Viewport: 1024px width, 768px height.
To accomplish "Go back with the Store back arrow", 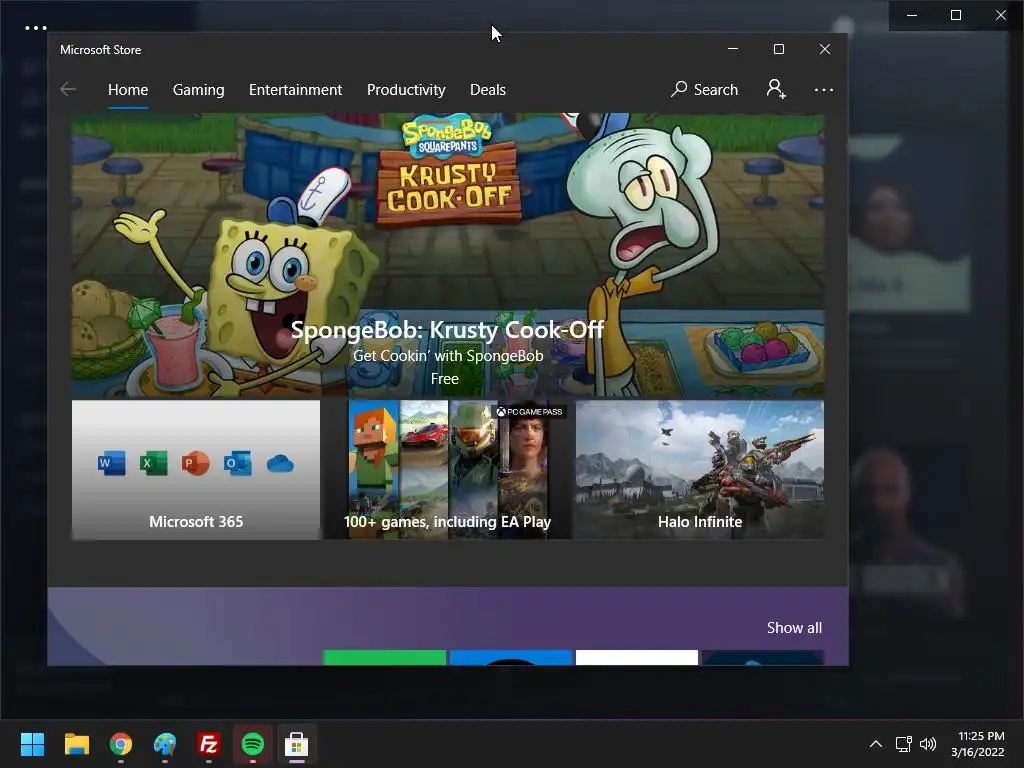I will [x=68, y=89].
